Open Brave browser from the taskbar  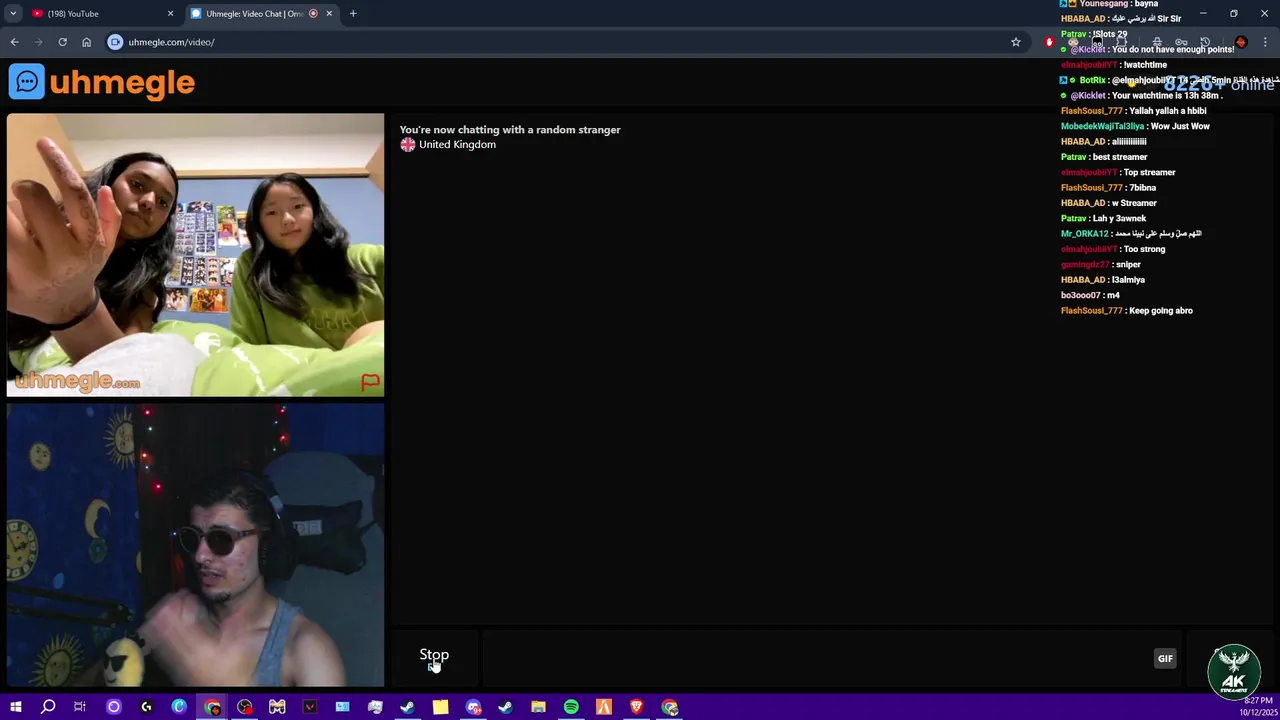pyautogui.click(x=636, y=707)
